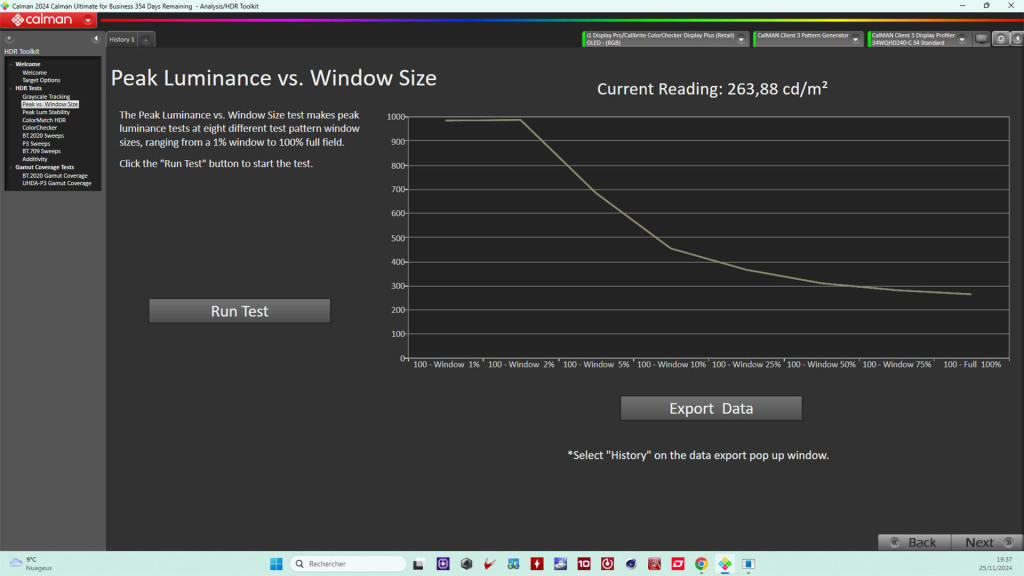Click the round button at sidebar top-left

click(9, 39)
